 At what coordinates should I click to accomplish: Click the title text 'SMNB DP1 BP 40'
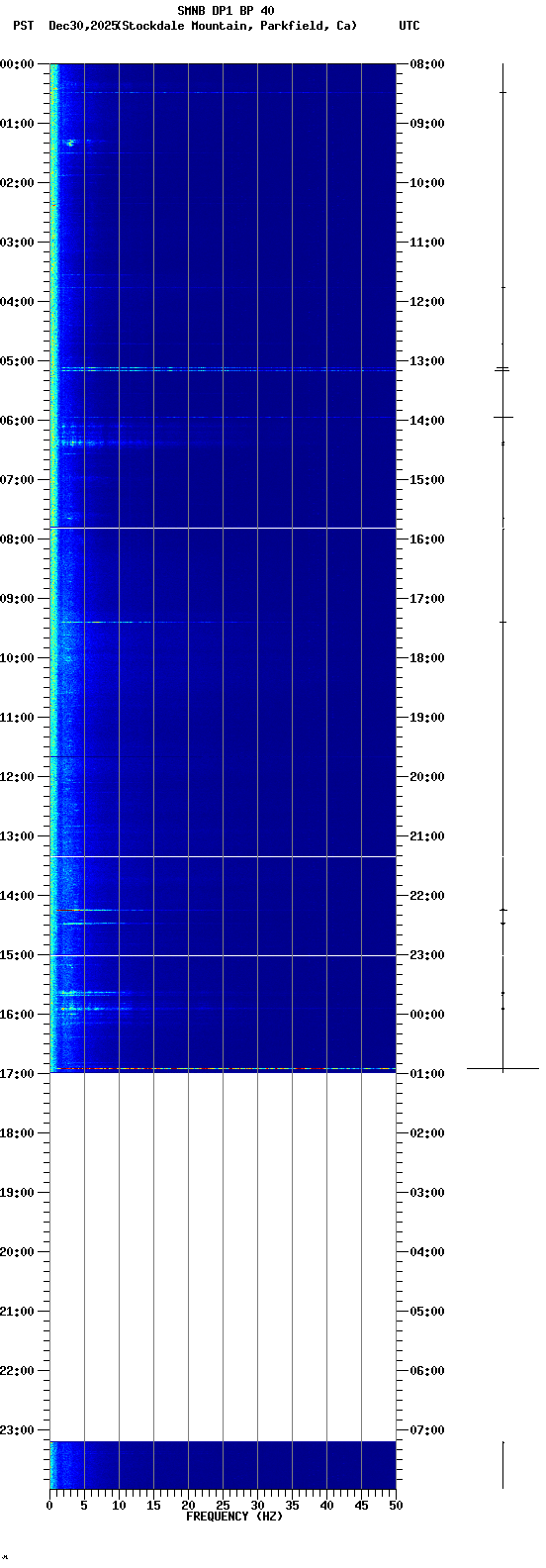[226, 11]
